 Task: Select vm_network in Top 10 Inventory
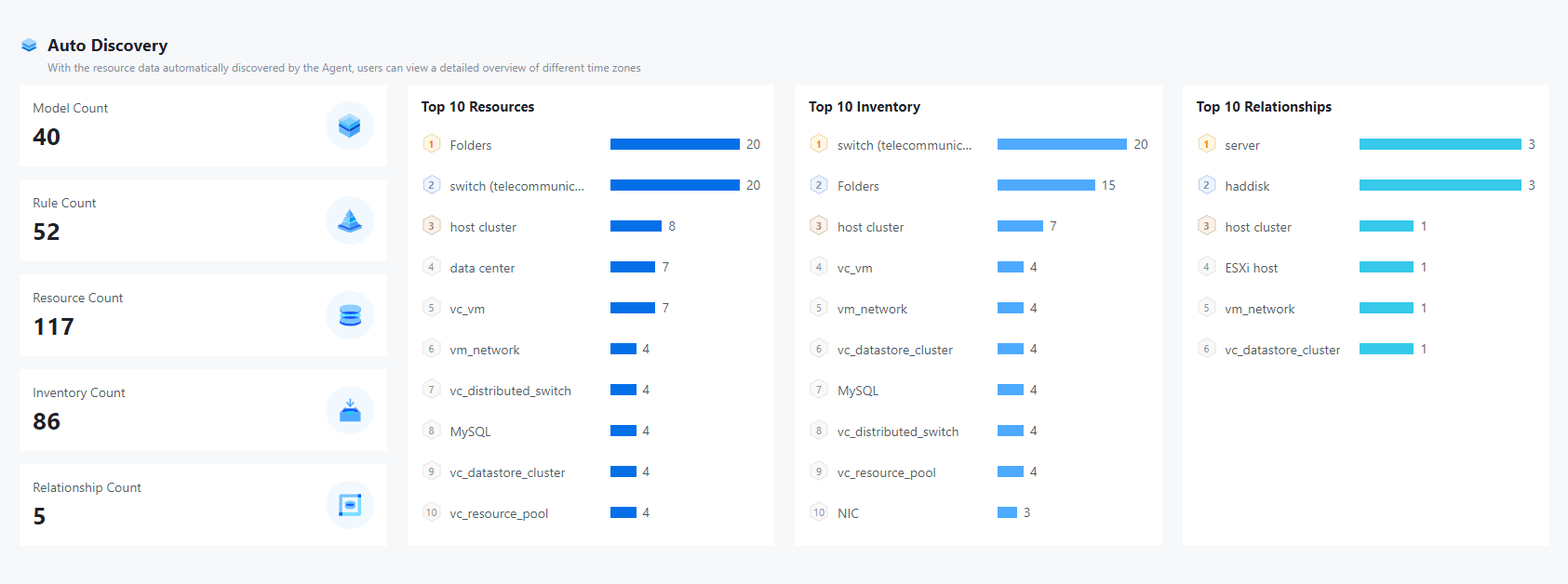click(872, 309)
